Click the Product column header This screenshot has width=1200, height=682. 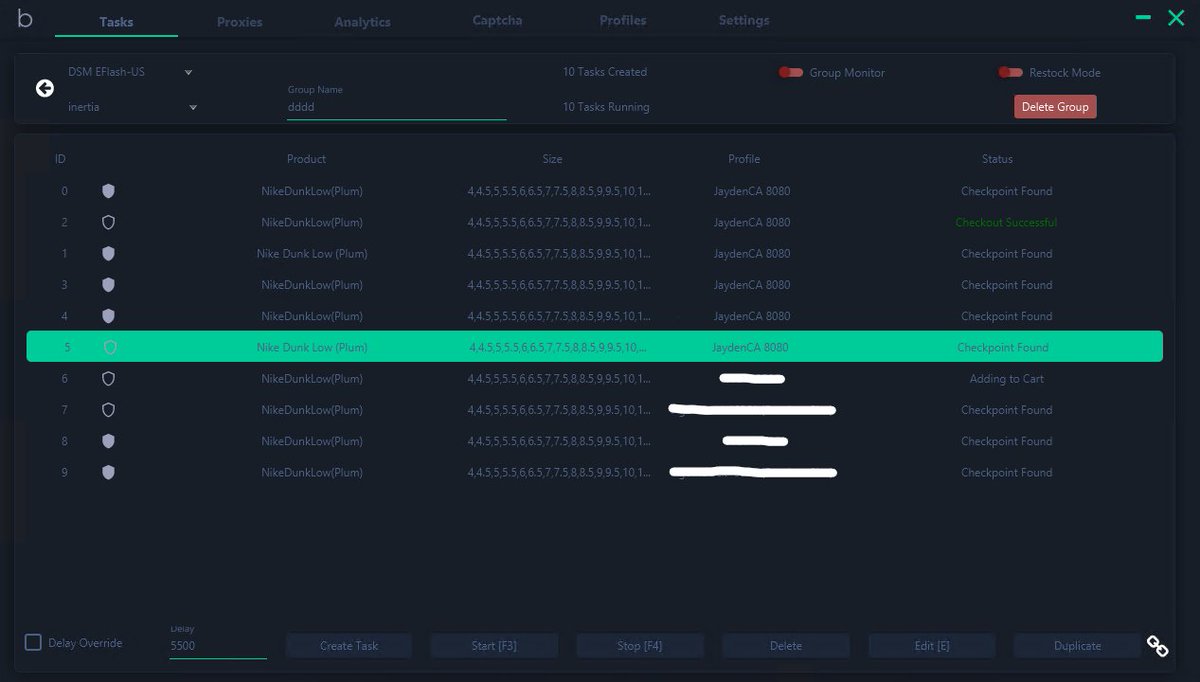click(306, 159)
